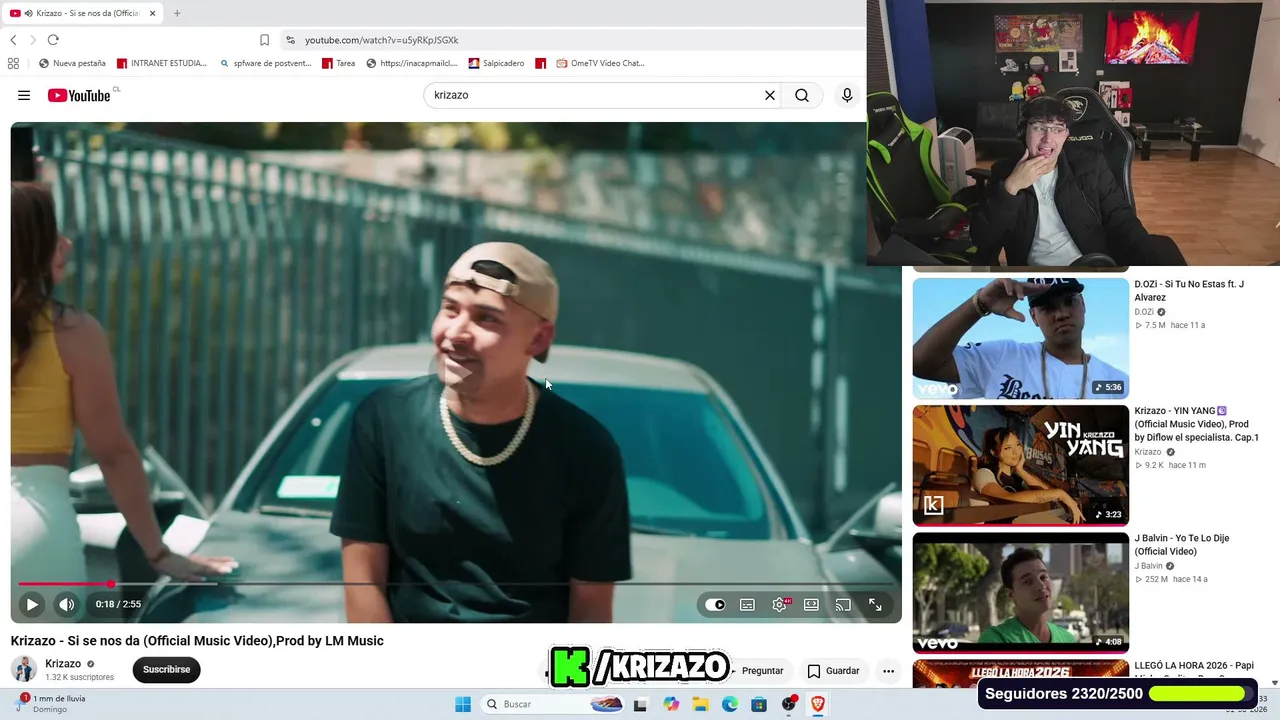Subscribe with the Suscribirse button

coord(166,669)
